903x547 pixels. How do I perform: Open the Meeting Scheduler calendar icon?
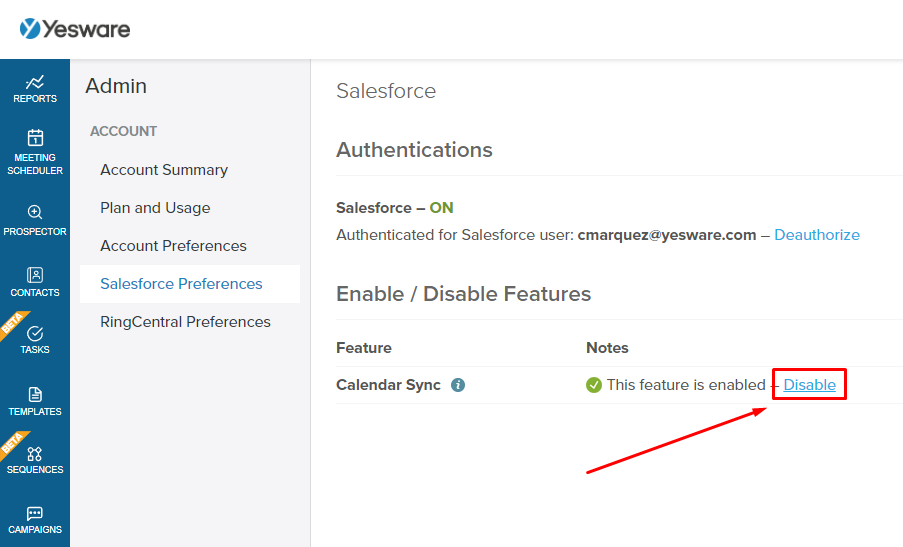pos(35,138)
